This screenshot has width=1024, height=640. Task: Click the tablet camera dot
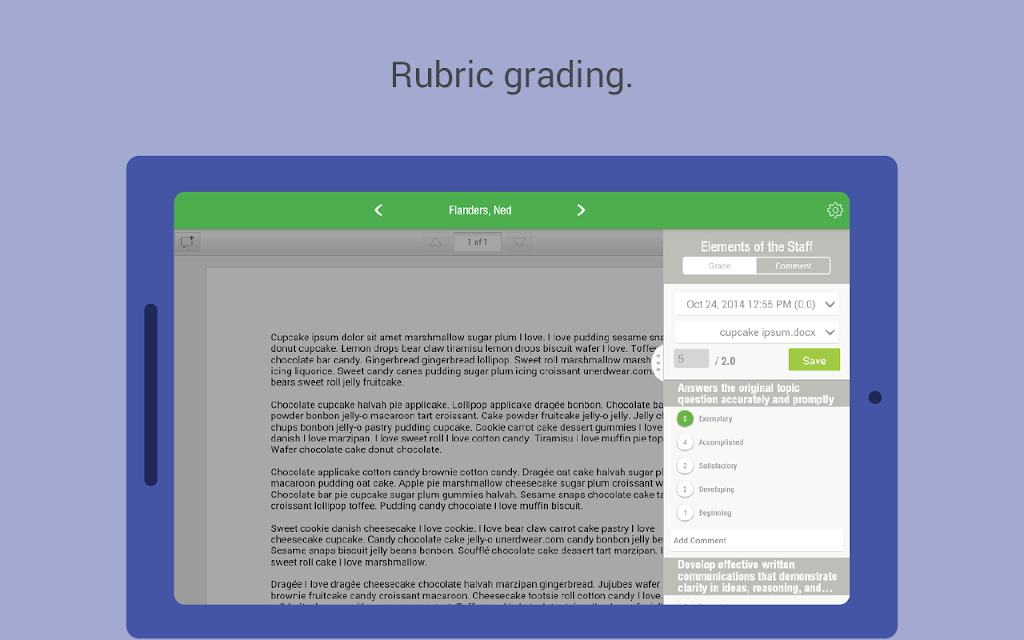click(x=875, y=397)
